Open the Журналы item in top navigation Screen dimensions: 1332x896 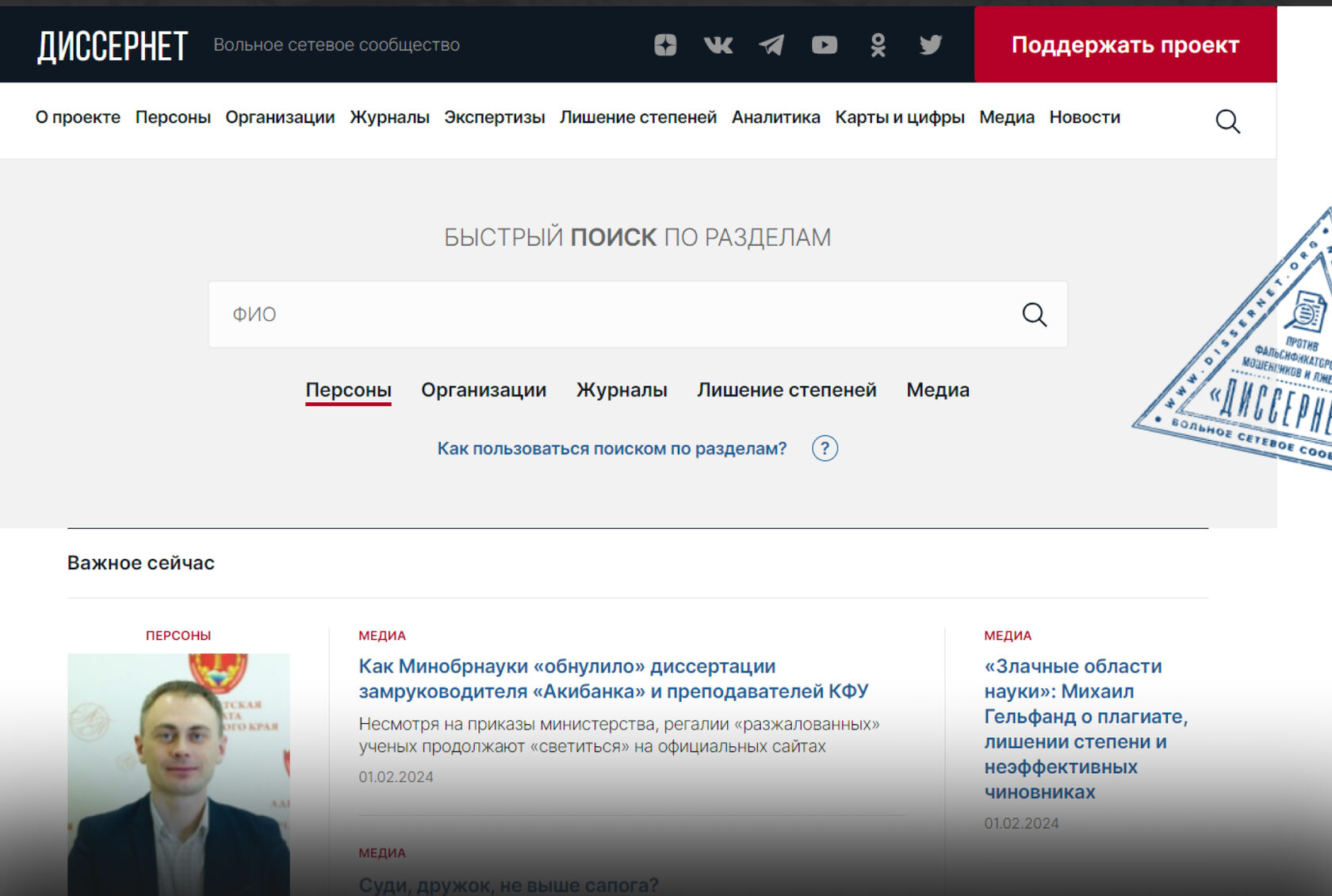(x=389, y=117)
